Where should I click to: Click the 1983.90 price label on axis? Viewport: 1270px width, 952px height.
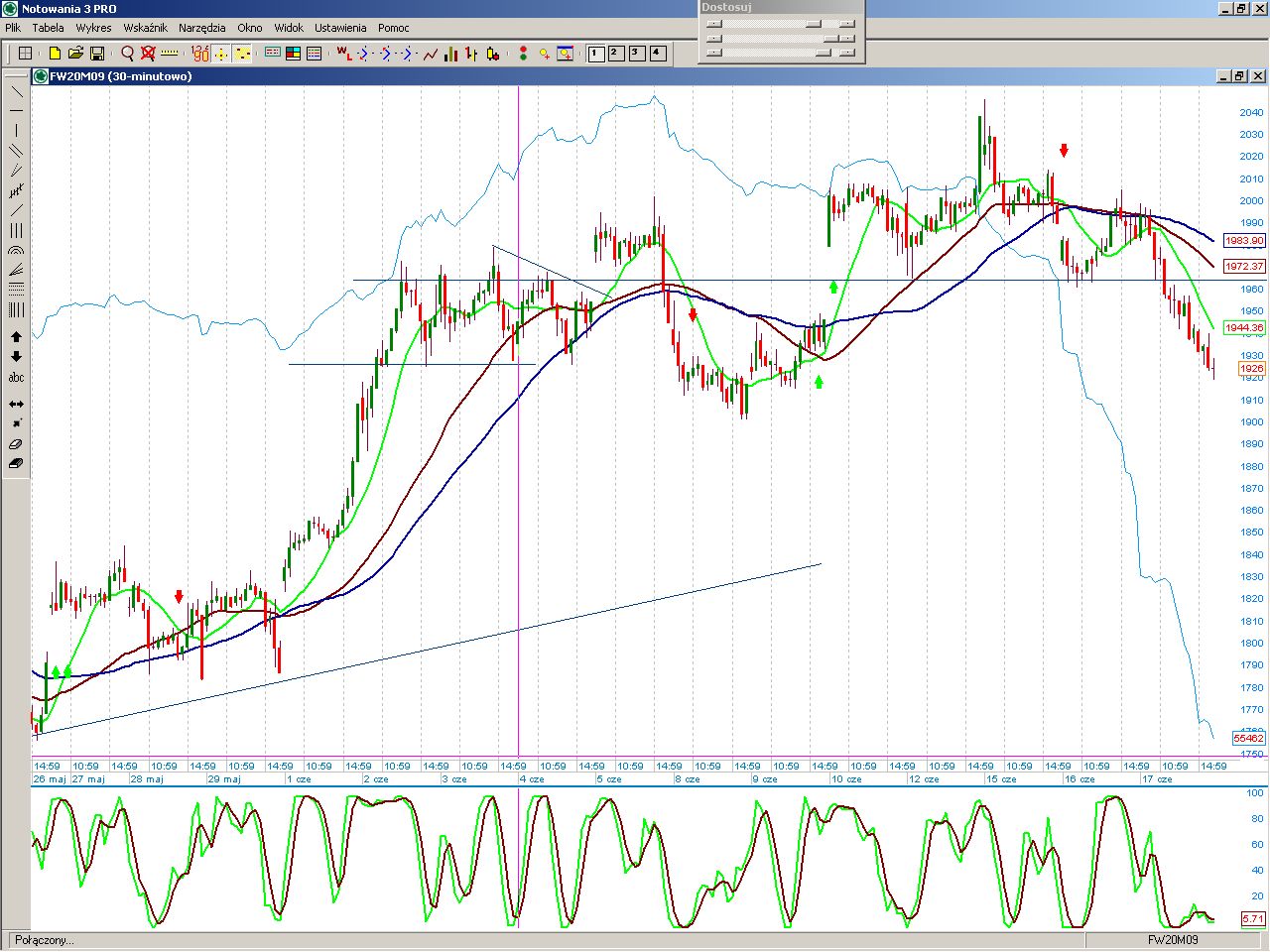click(1244, 241)
